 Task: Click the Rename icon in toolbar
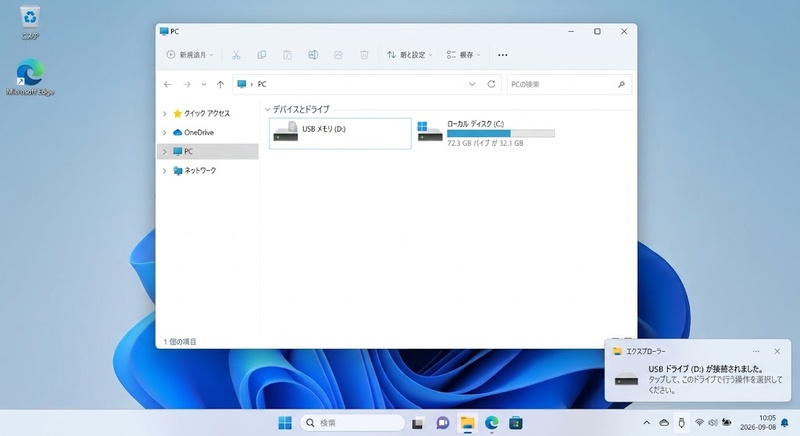click(313, 55)
